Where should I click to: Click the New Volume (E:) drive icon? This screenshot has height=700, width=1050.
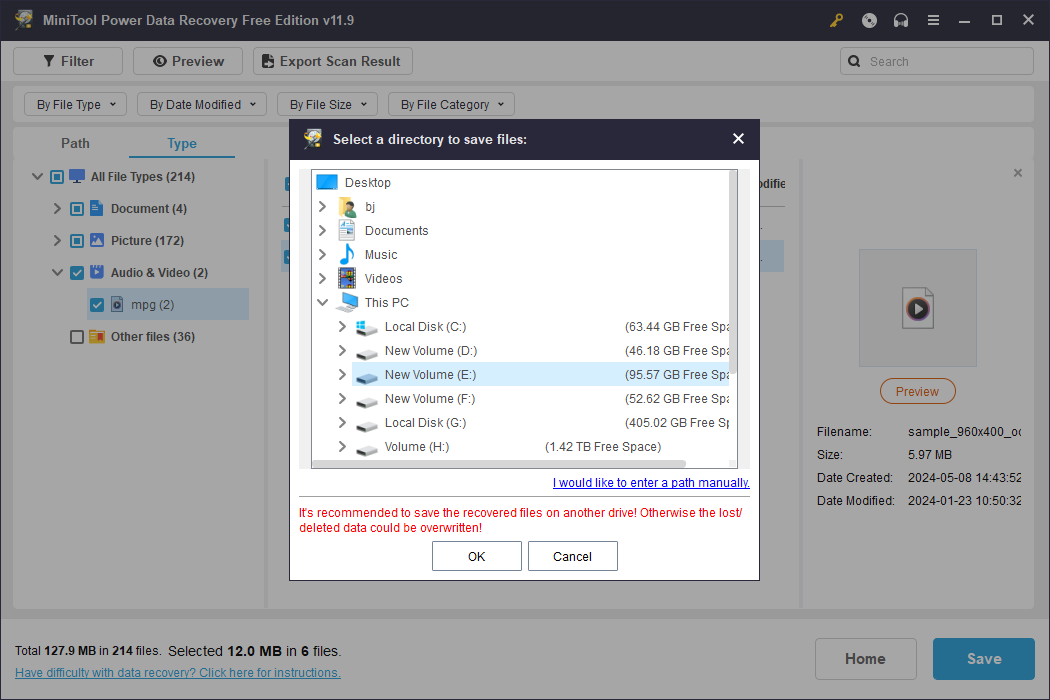[x=367, y=376]
